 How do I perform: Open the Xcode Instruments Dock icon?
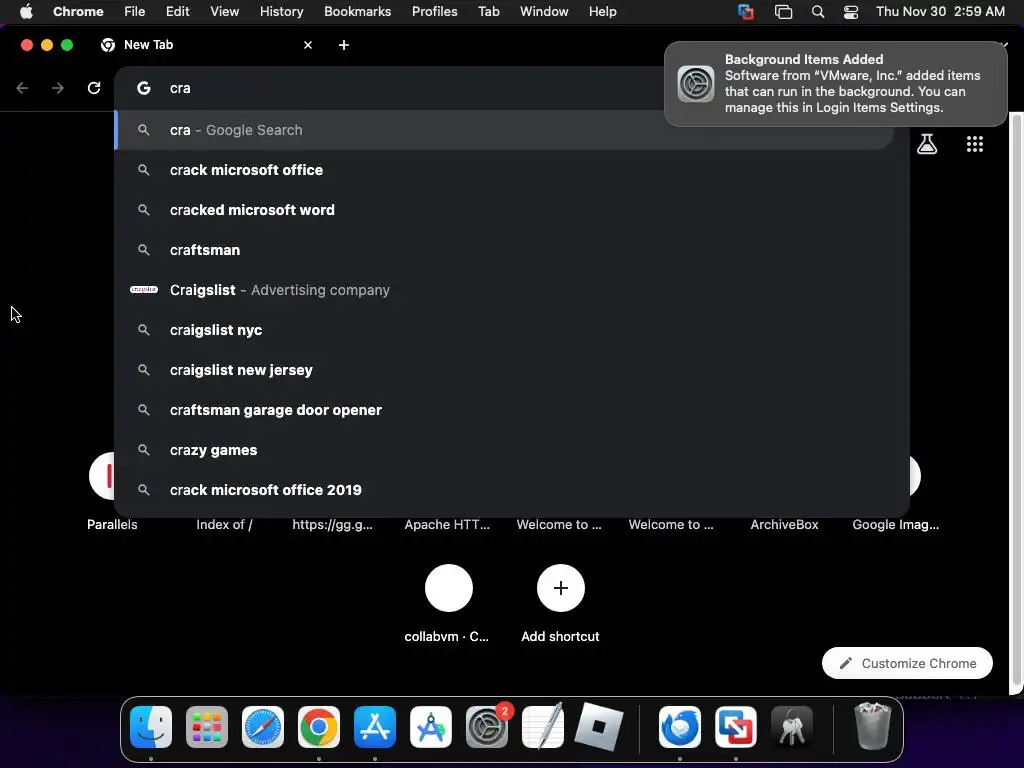pos(431,727)
